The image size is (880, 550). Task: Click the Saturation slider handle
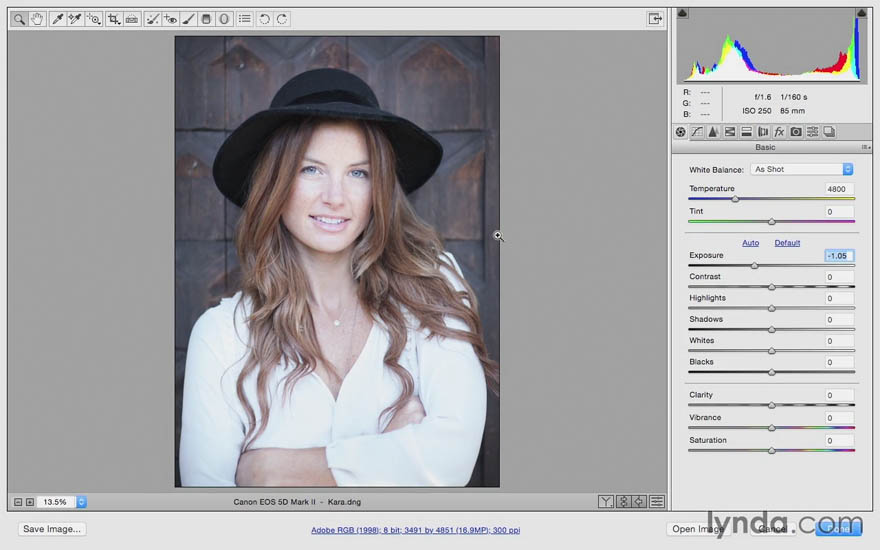pyautogui.click(x=772, y=450)
